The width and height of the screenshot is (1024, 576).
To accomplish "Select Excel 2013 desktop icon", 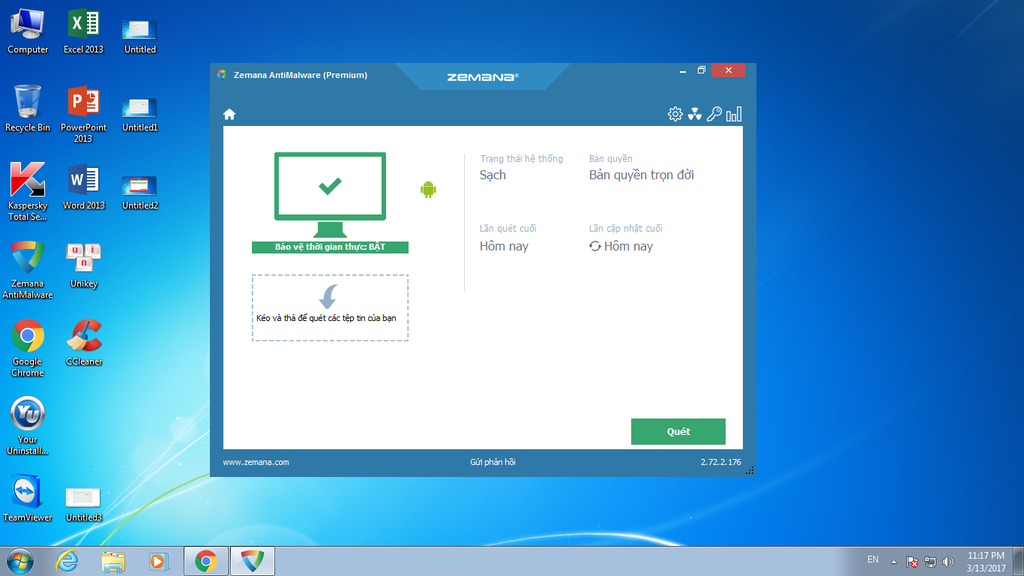I will [84, 31].
